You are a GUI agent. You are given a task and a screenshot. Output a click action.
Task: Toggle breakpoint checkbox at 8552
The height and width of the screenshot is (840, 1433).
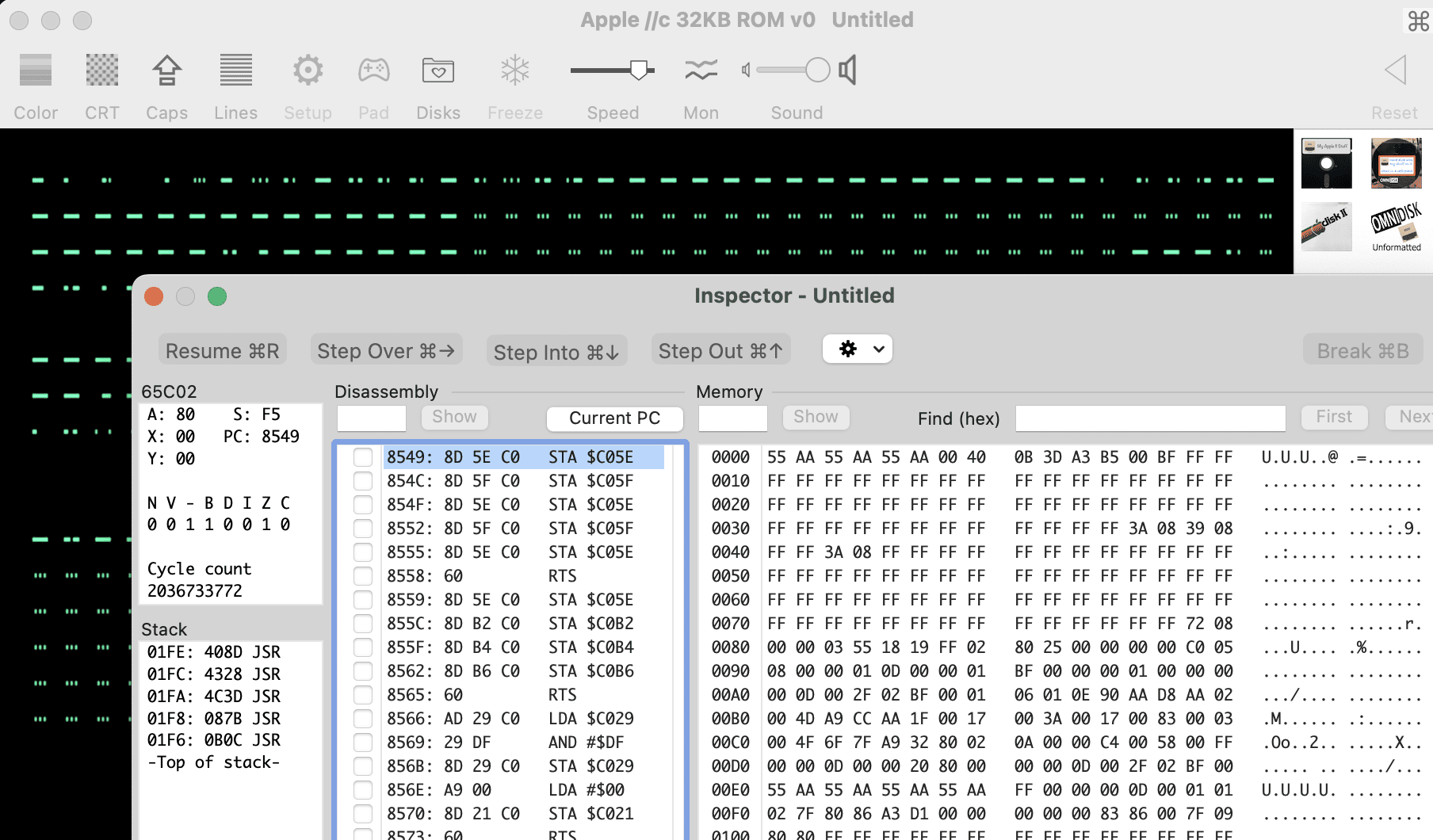pyautogui.click(x=363, y=529)
